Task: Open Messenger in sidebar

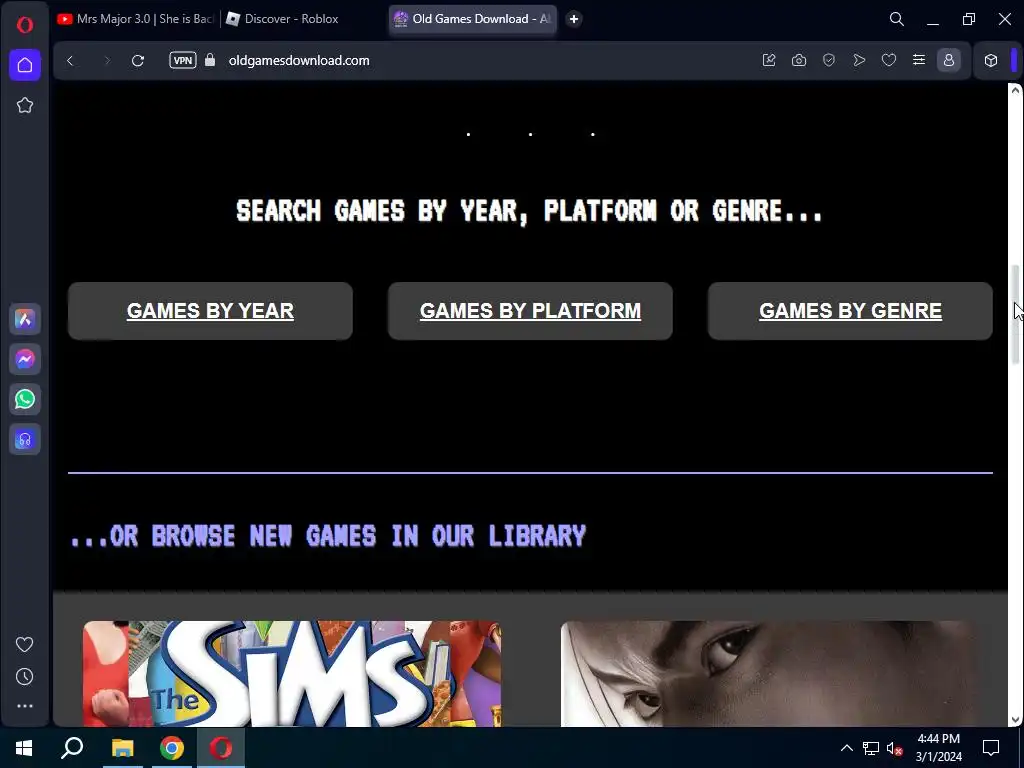Action: pyautogui.click(x=25, y=359)
